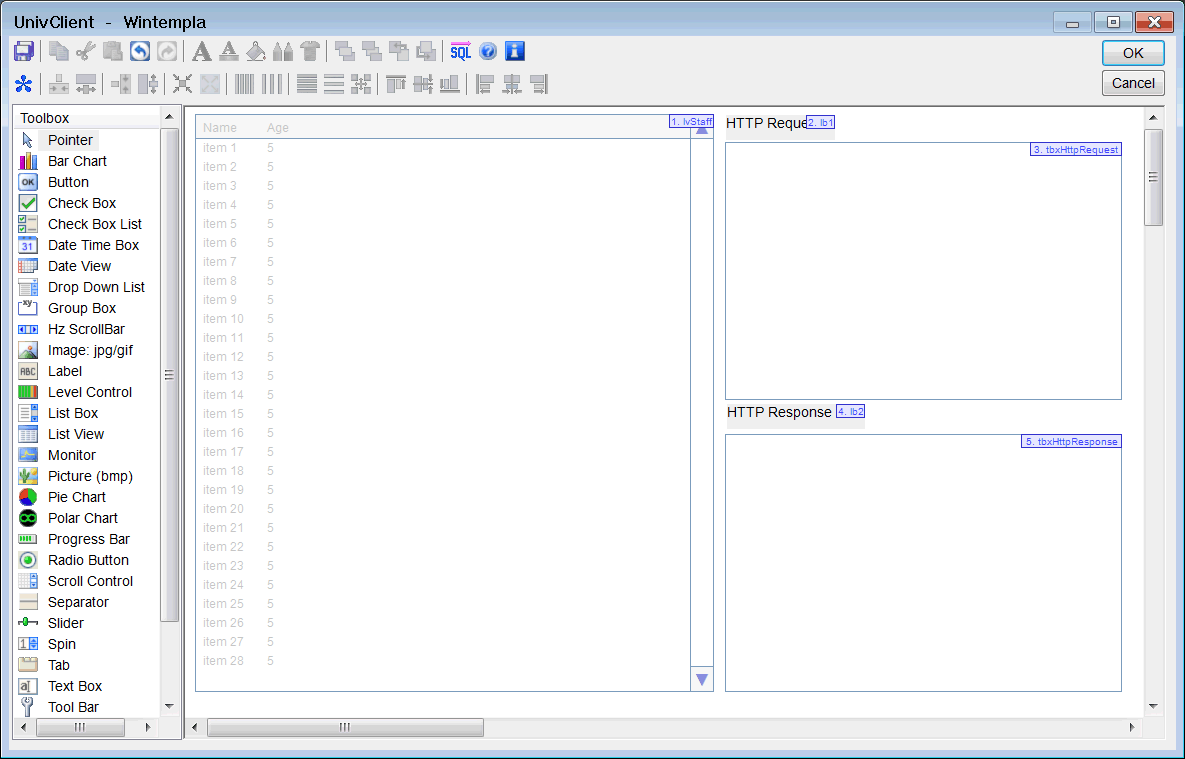Image resolution: width=1185 pixels, height=759 pixels.
Task: Click the Age column header in lvStaff
Action: [x=278, y=128]
